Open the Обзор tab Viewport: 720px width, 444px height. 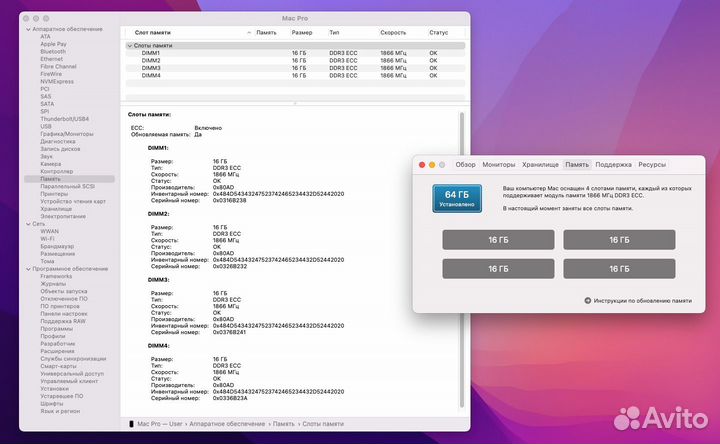coord(465,164)
